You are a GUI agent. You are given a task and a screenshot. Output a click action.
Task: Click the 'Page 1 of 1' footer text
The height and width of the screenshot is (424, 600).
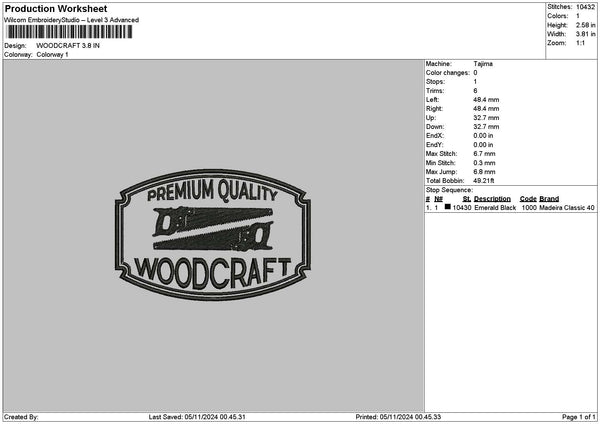[x=579, y=417]
